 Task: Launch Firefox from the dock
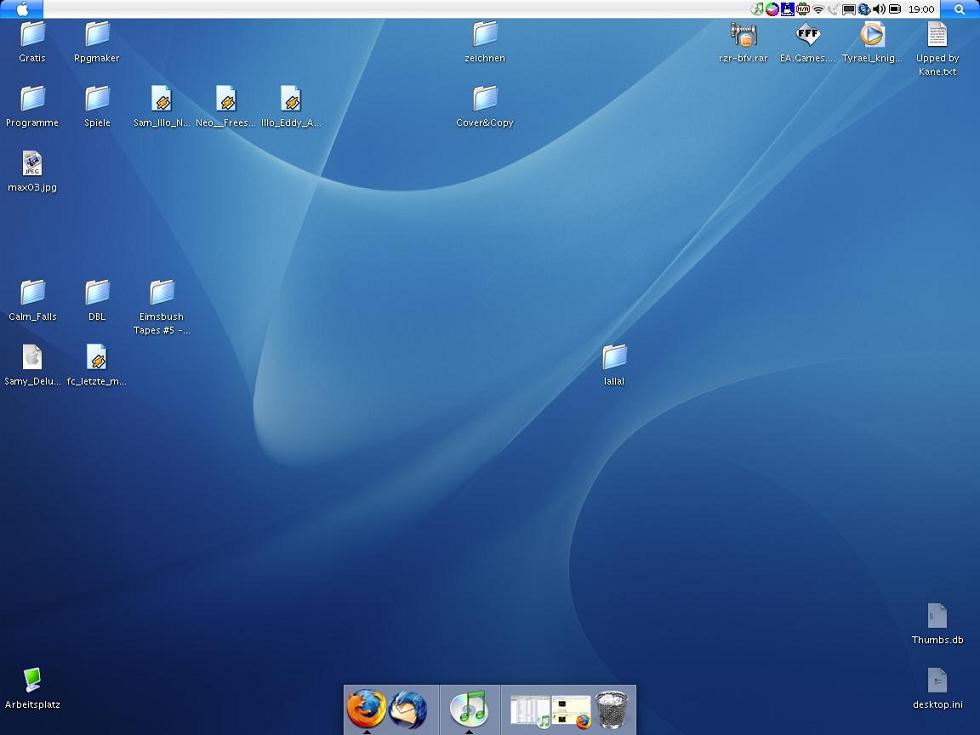tap(366, 708)
